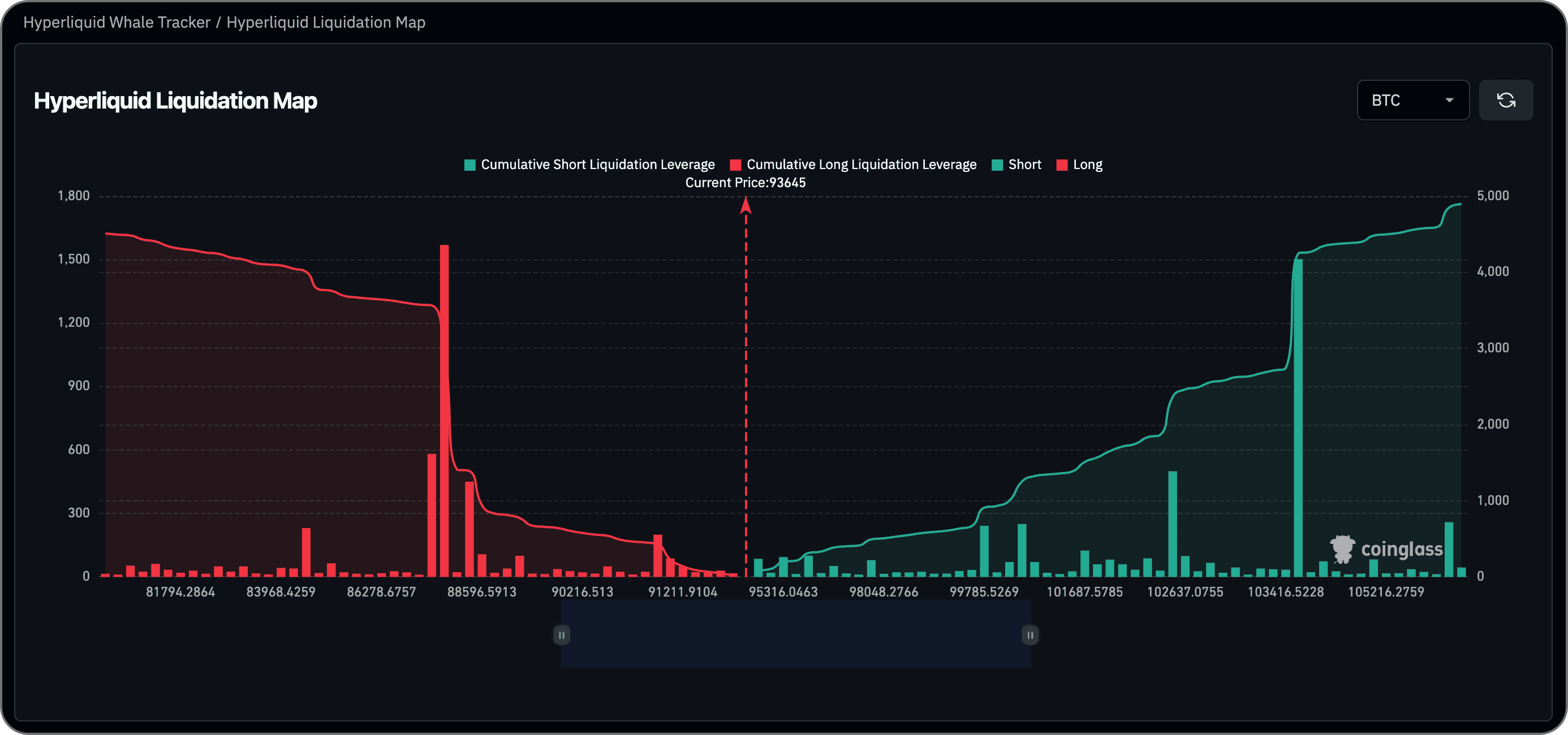Click the Current Price:93645 label

tap(745, 183)
